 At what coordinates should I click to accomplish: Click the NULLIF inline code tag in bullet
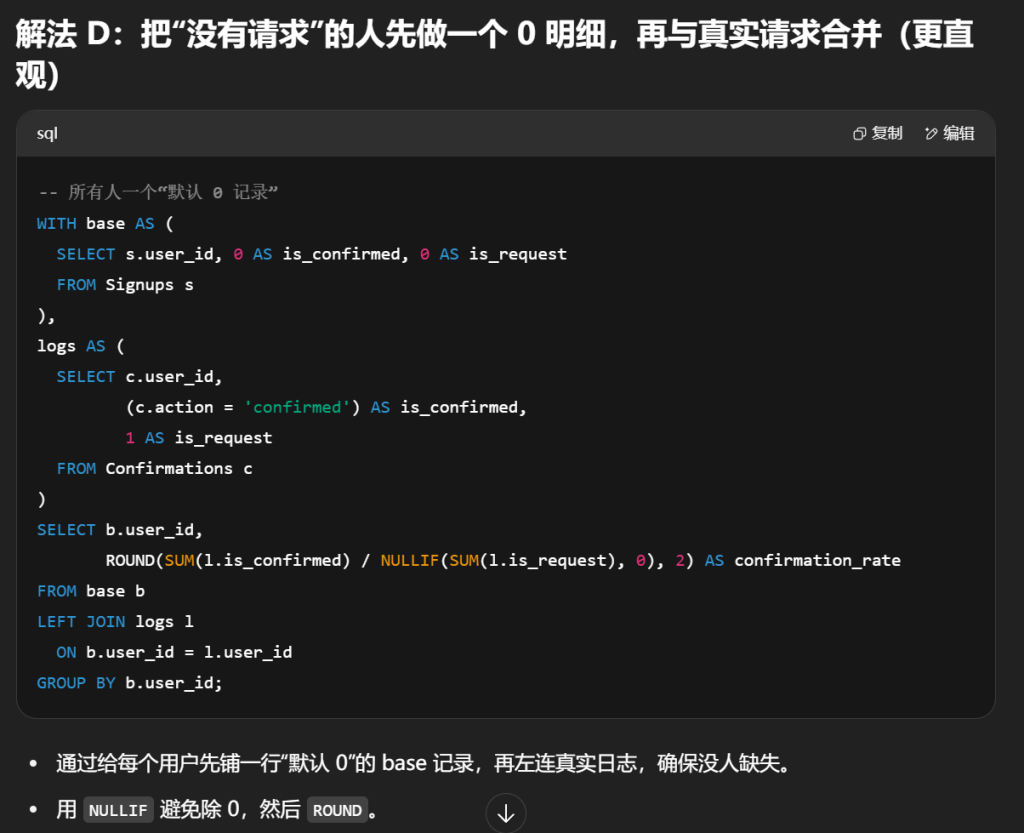[118, 811]
